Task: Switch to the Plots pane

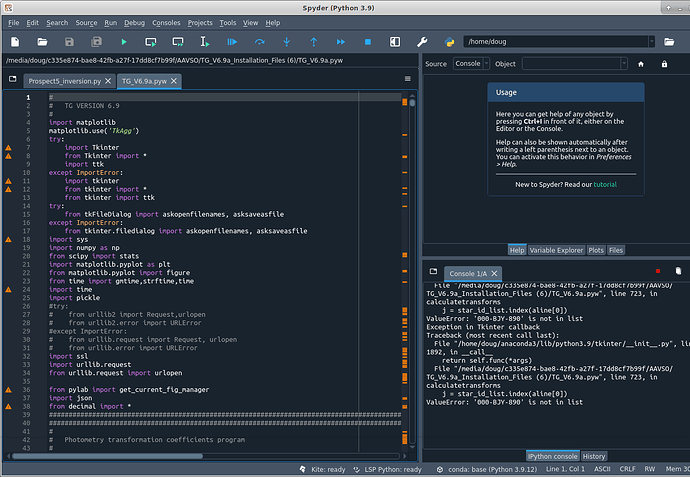Action: pos(596,250)
